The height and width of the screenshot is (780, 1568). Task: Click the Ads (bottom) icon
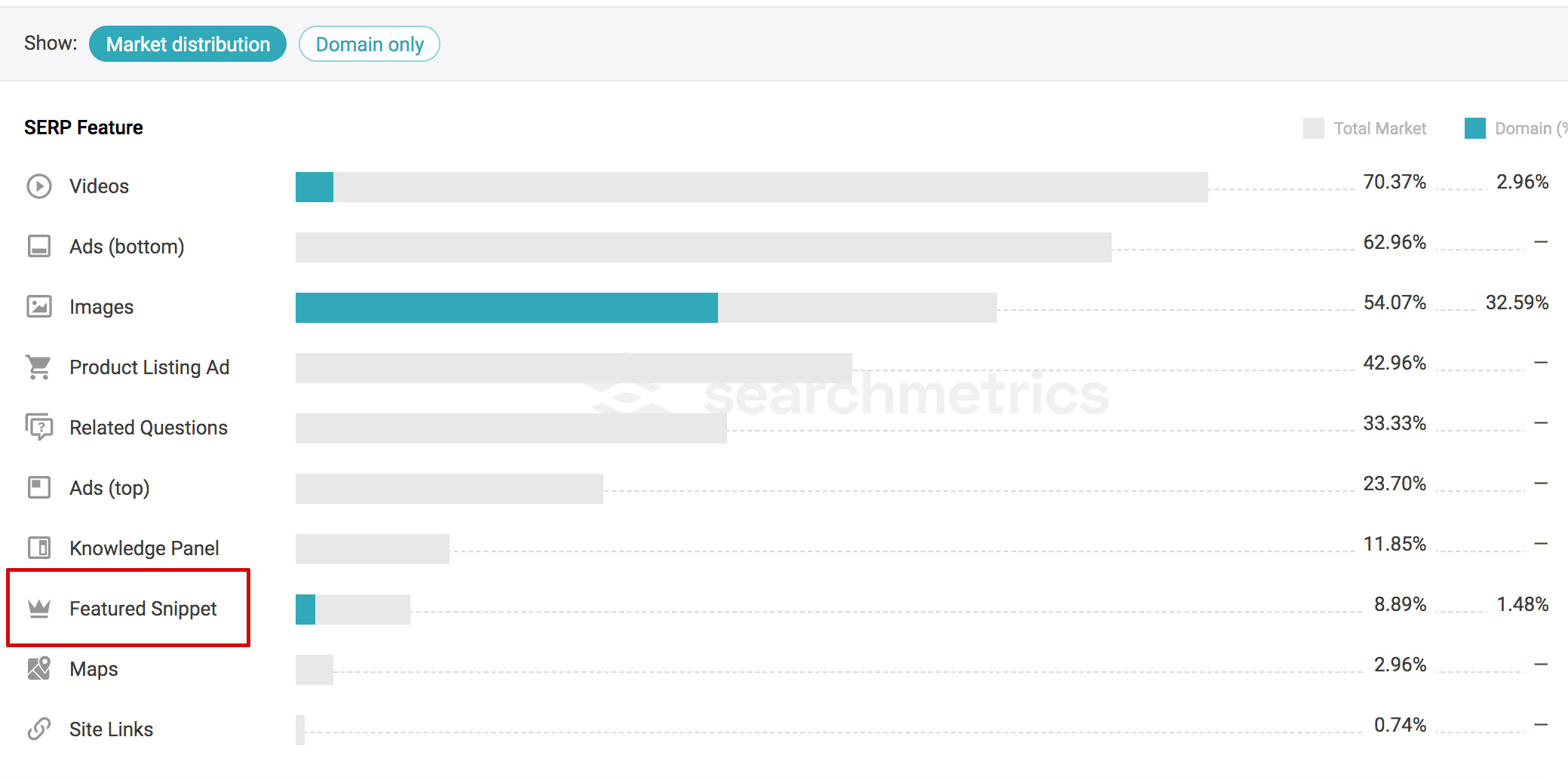pyautogui.click(x=39, y=247)
